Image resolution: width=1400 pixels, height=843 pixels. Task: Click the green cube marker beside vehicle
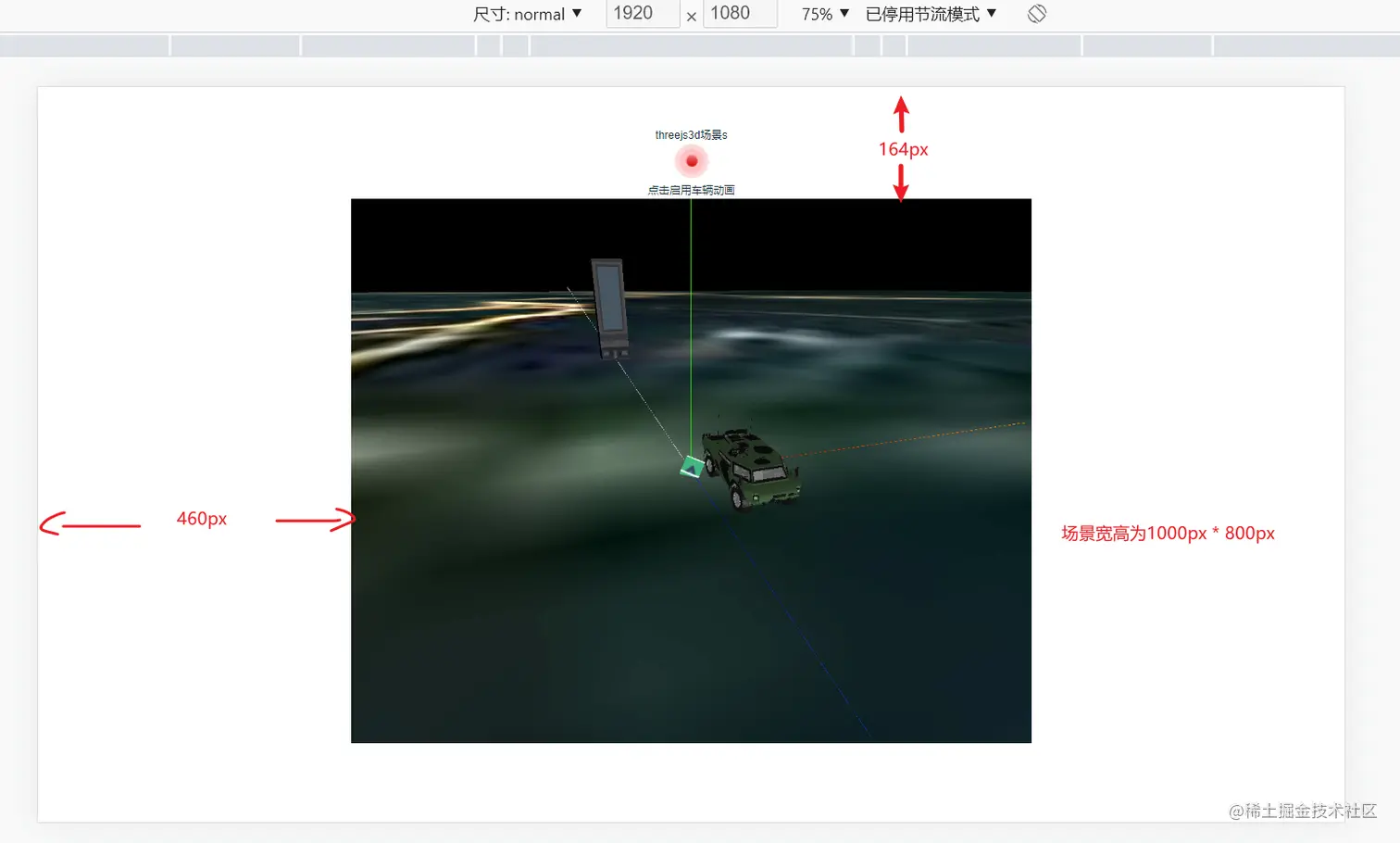(692, 467)
